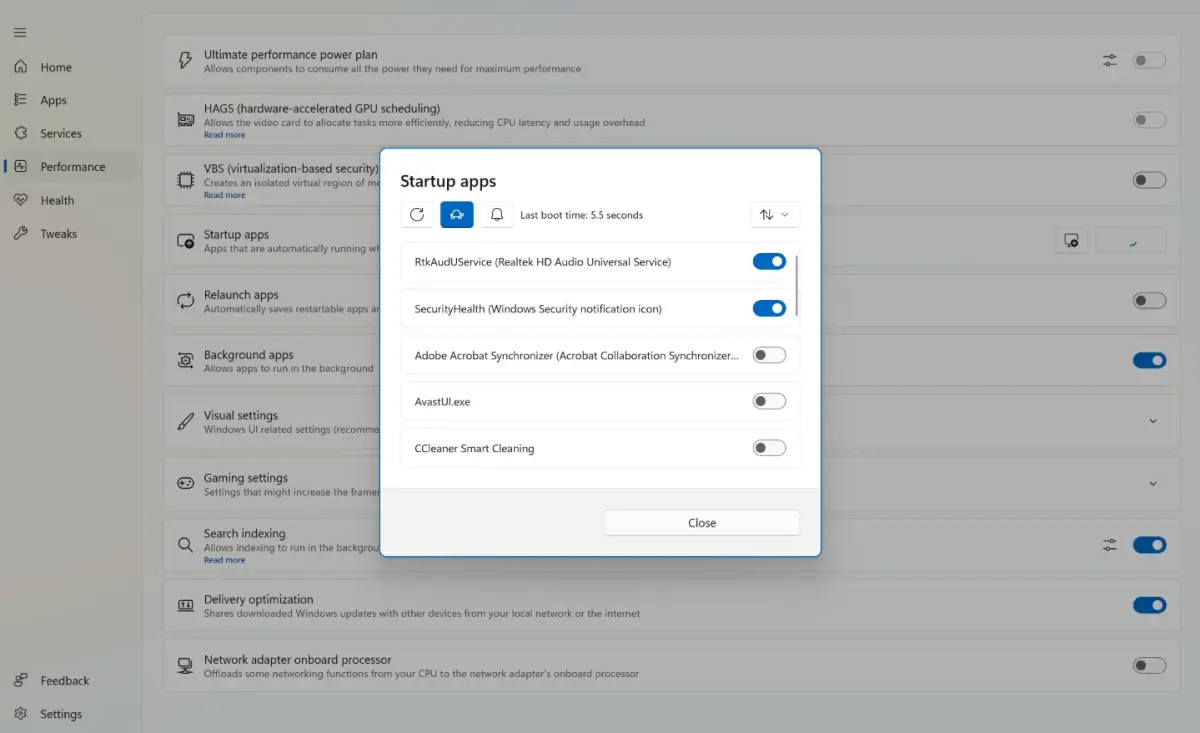Switch to the Apps section
The width and height of the screenshot is (1200, 733).
[70, 100]
